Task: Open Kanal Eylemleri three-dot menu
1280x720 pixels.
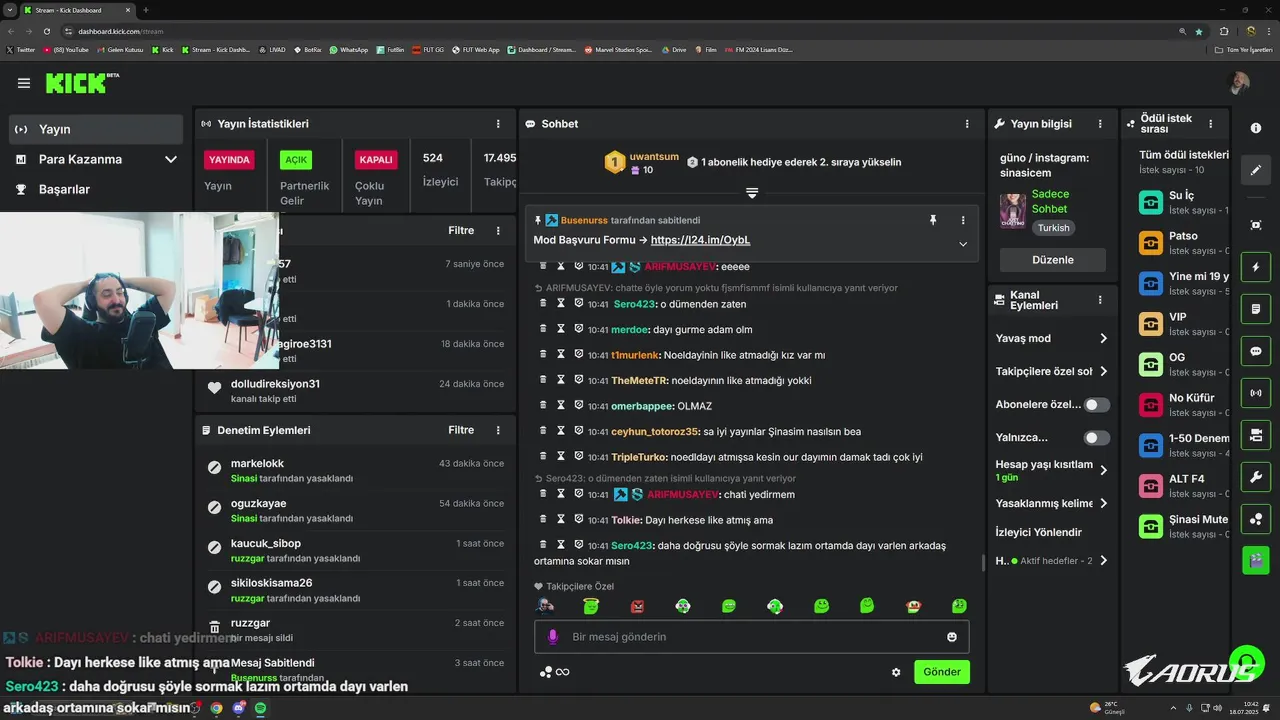Action: (1100, 300)
